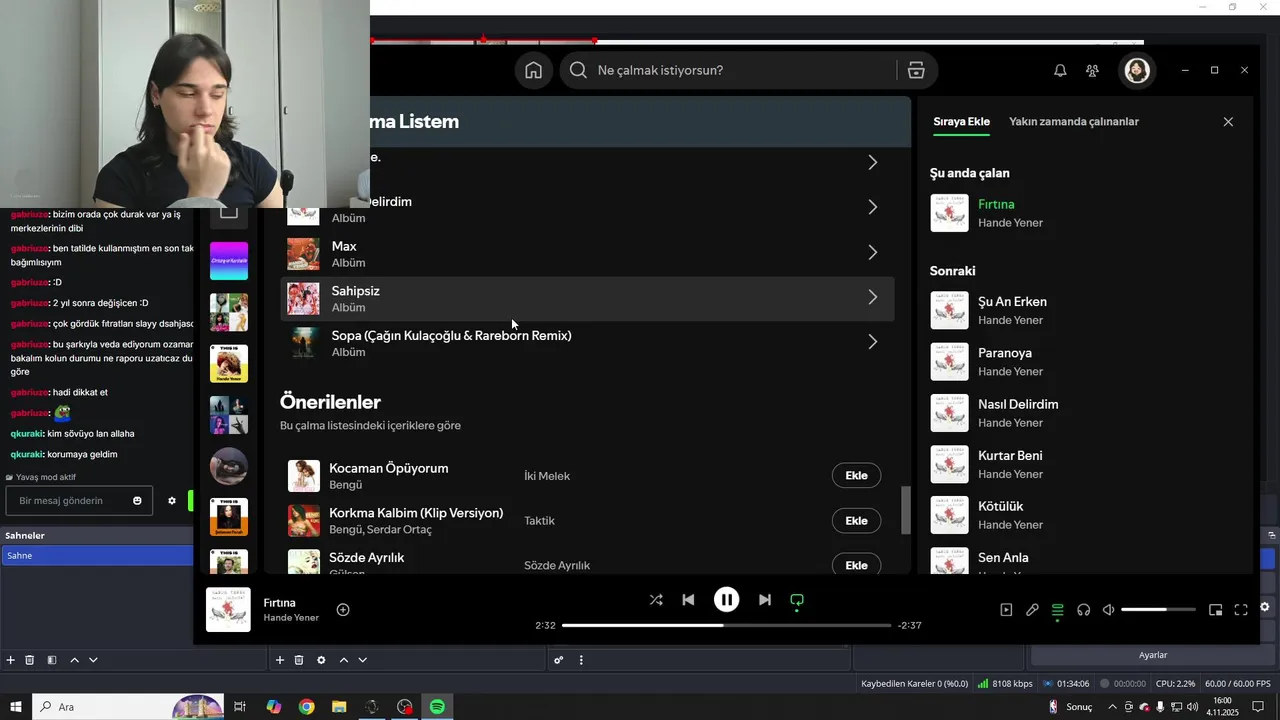The width and height of the screenshot is (1280, 720).
Task: Add a new scene in OBS
Action: 11,660
